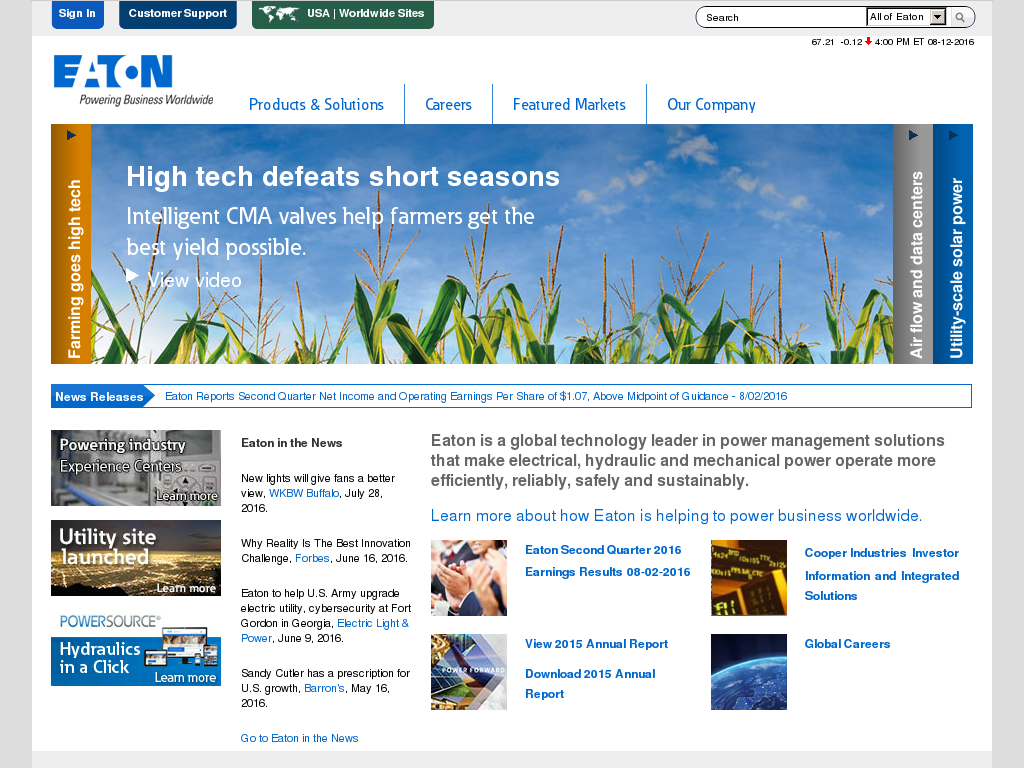
Task: Click the search magnifier icon
Action: click(959, 18)
